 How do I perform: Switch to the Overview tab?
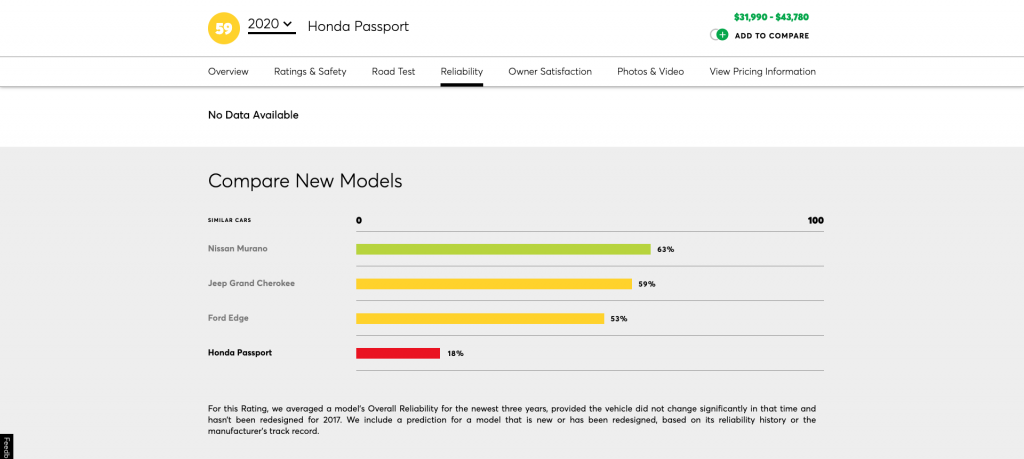[x=228, y=72]
